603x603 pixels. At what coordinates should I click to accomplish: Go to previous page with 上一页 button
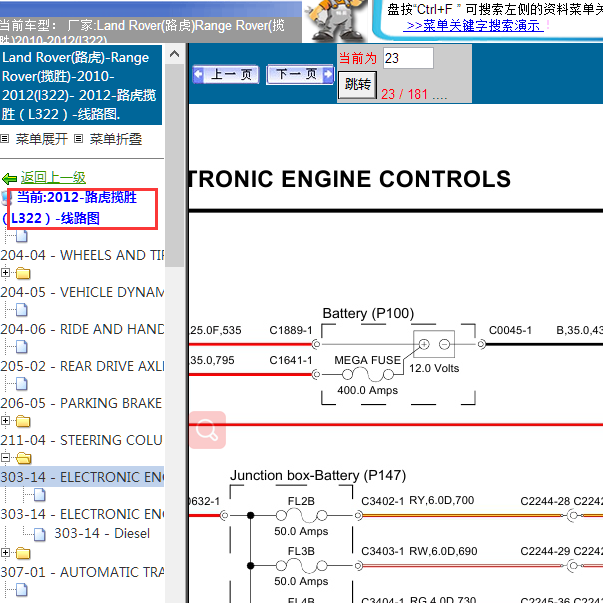(226, 74)
